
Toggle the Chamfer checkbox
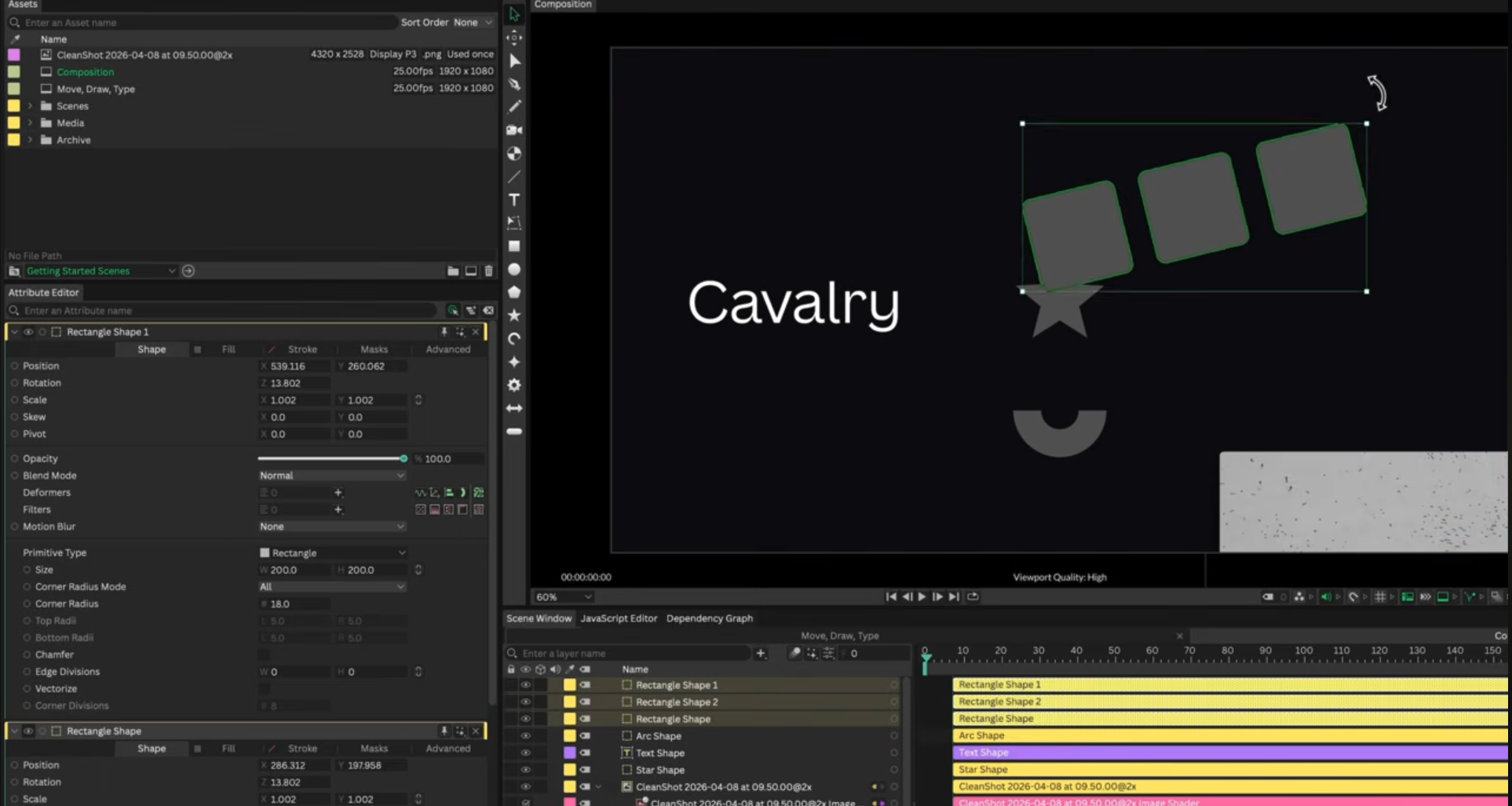(x=265, y=655)
